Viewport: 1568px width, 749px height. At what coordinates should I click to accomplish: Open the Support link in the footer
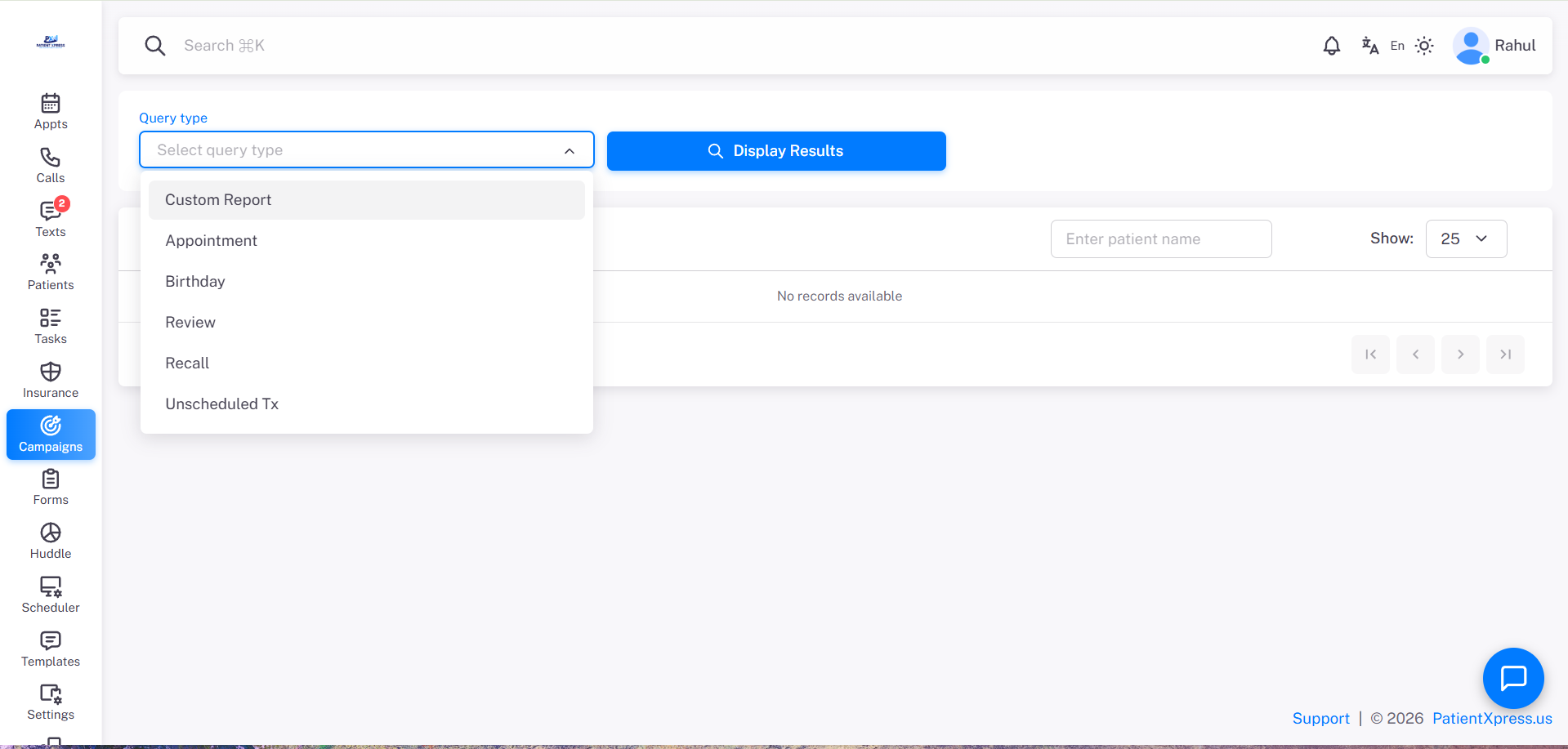click(1320, 718)
